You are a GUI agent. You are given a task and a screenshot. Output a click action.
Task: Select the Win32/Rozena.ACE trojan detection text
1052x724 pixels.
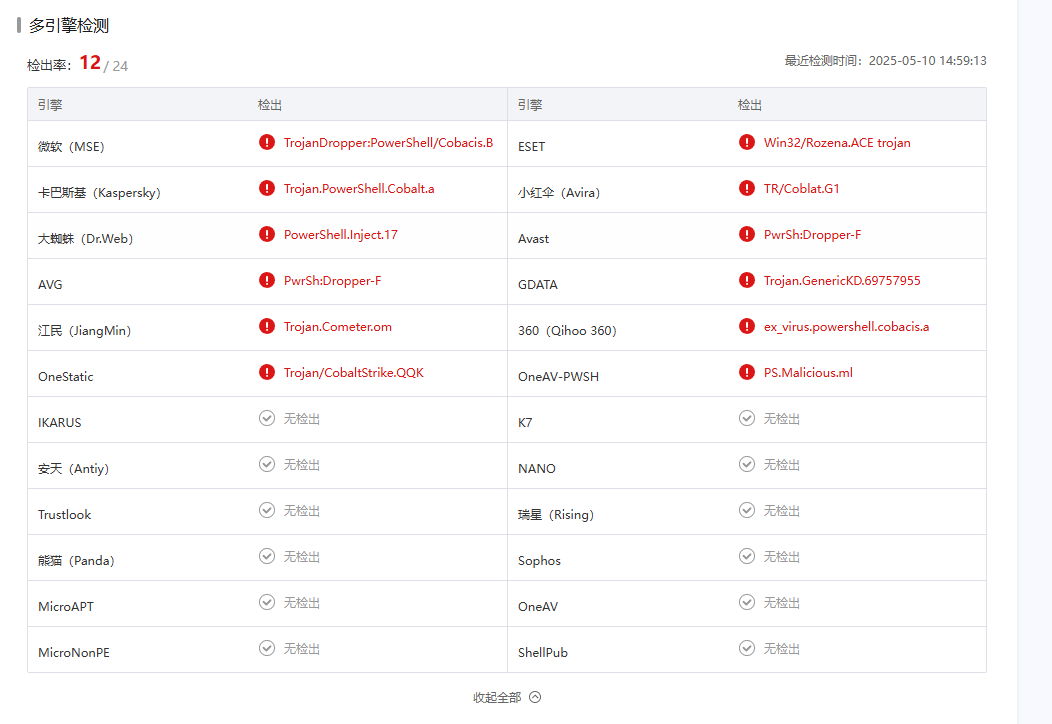pyautogui.click(x=837, y=143)
